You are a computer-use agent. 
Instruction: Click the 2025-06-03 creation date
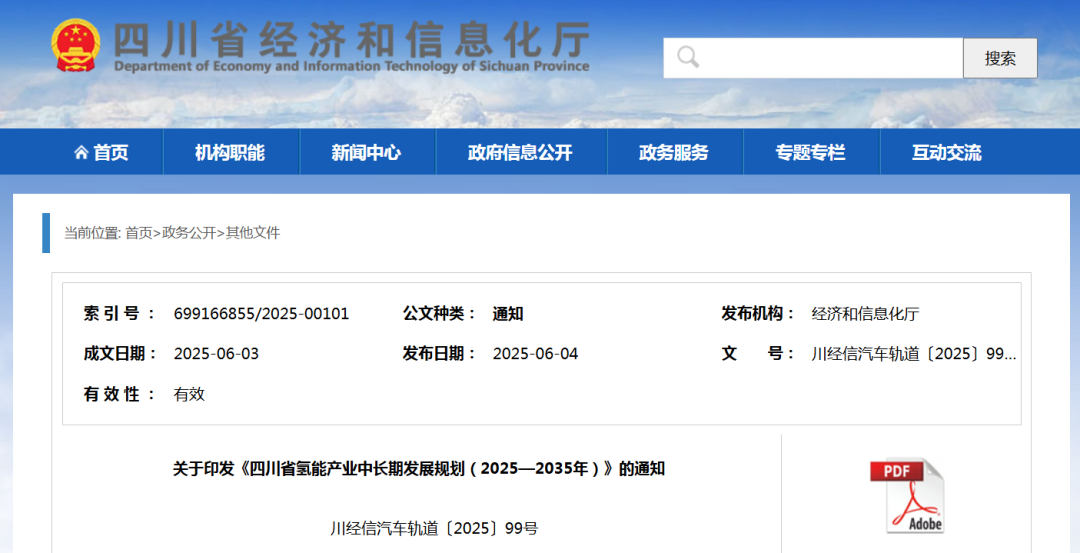coord(216,354)
